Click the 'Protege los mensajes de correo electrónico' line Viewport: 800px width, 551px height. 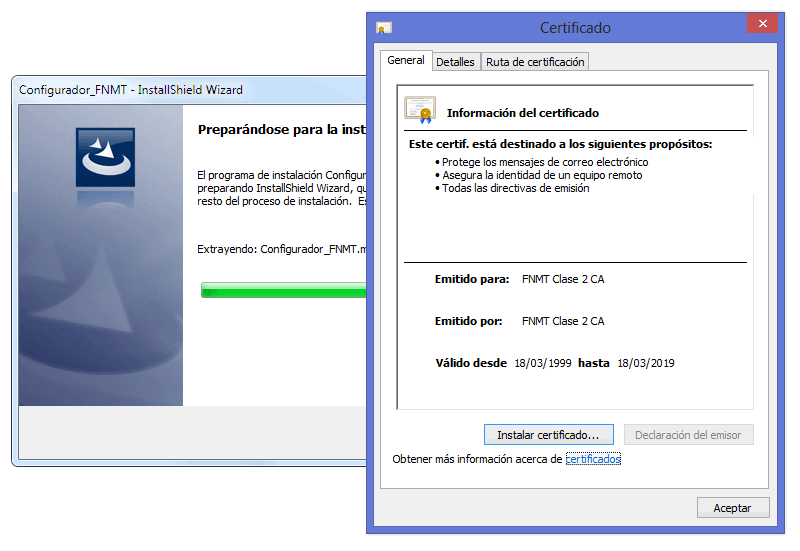coord(545,162)
